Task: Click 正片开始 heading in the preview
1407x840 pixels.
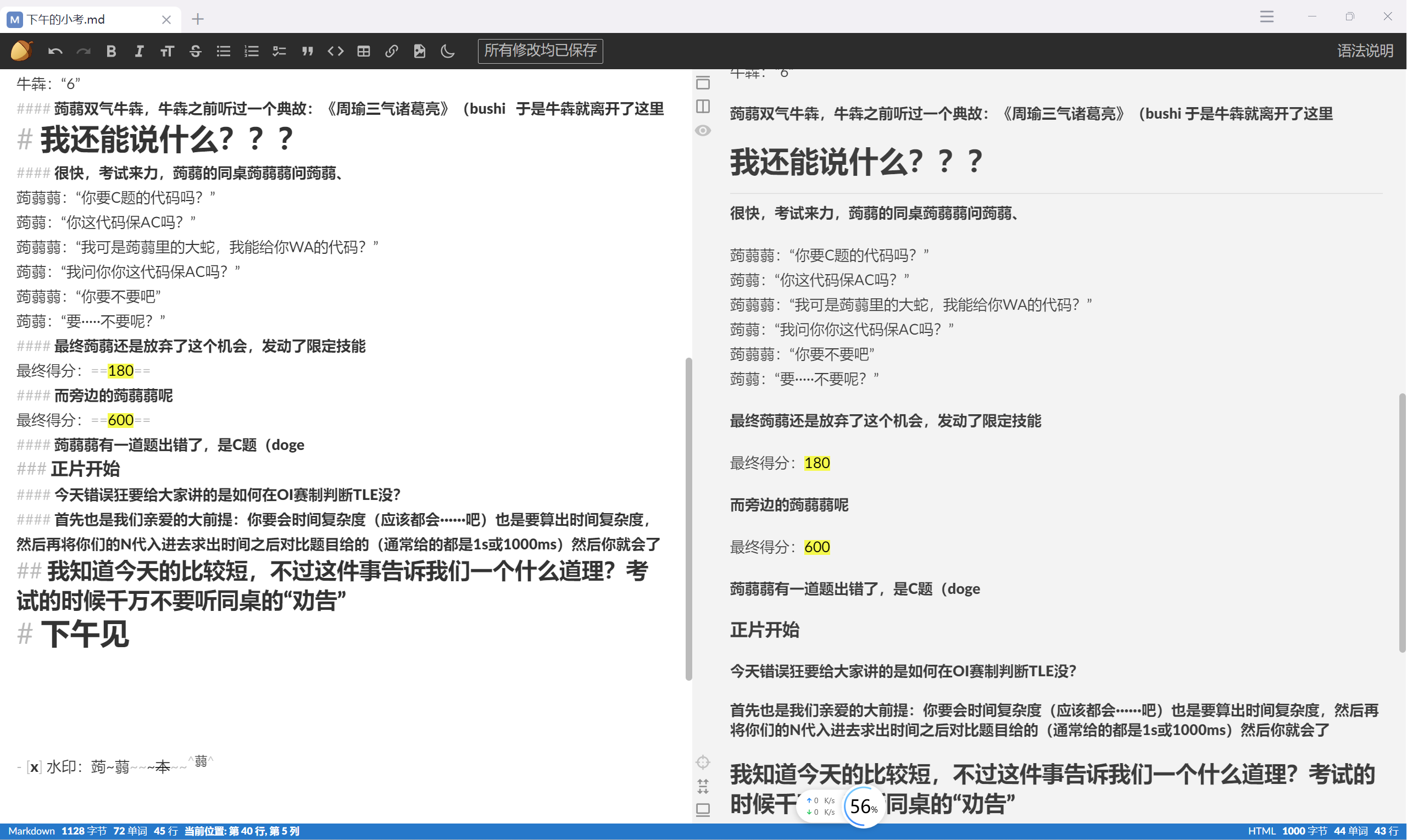Action: point(765,630)
